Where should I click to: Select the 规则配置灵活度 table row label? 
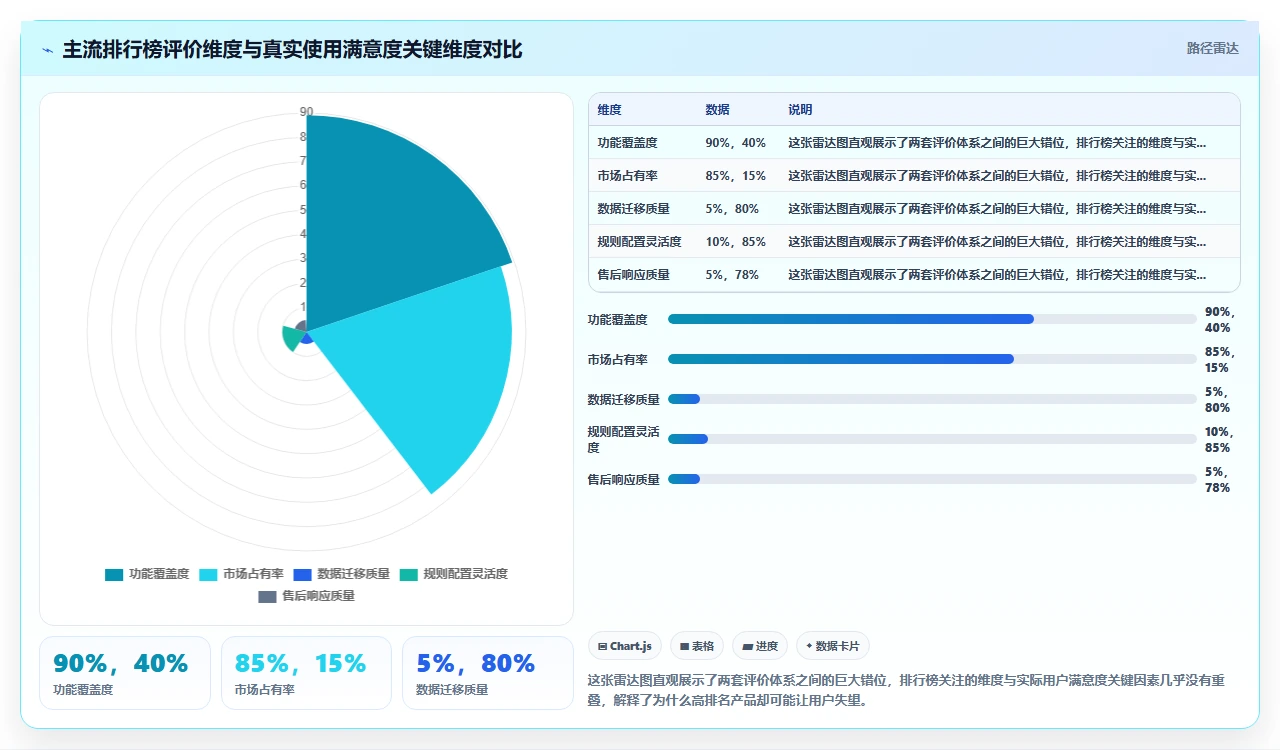639,242
